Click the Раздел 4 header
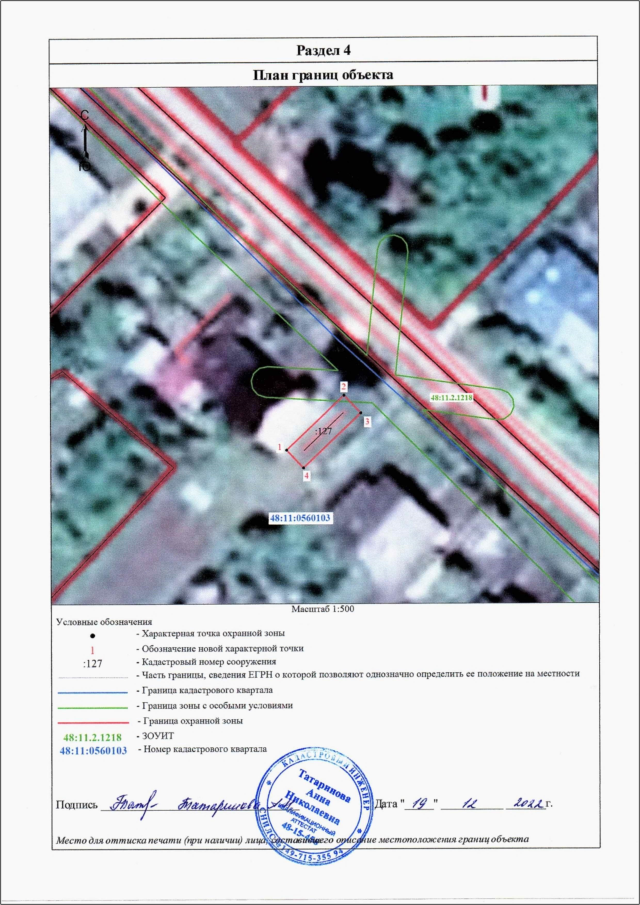 (324, 50)
